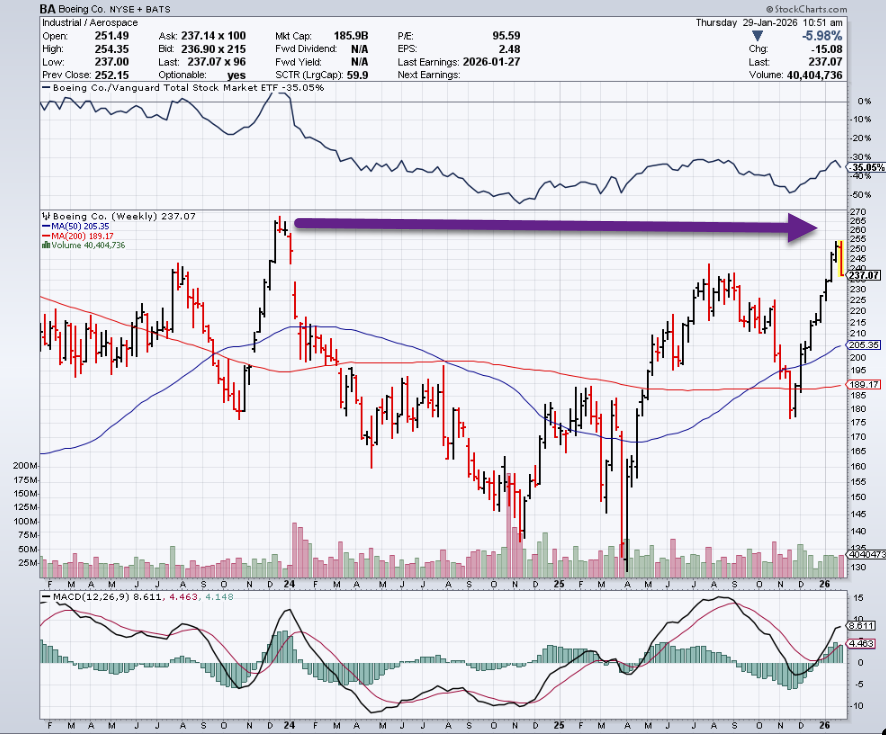Screen dimensions: 886x735
Task: Click the OHLC bars icon beside Boeing Co. (Weekly)
Action: tap(44, 216)
